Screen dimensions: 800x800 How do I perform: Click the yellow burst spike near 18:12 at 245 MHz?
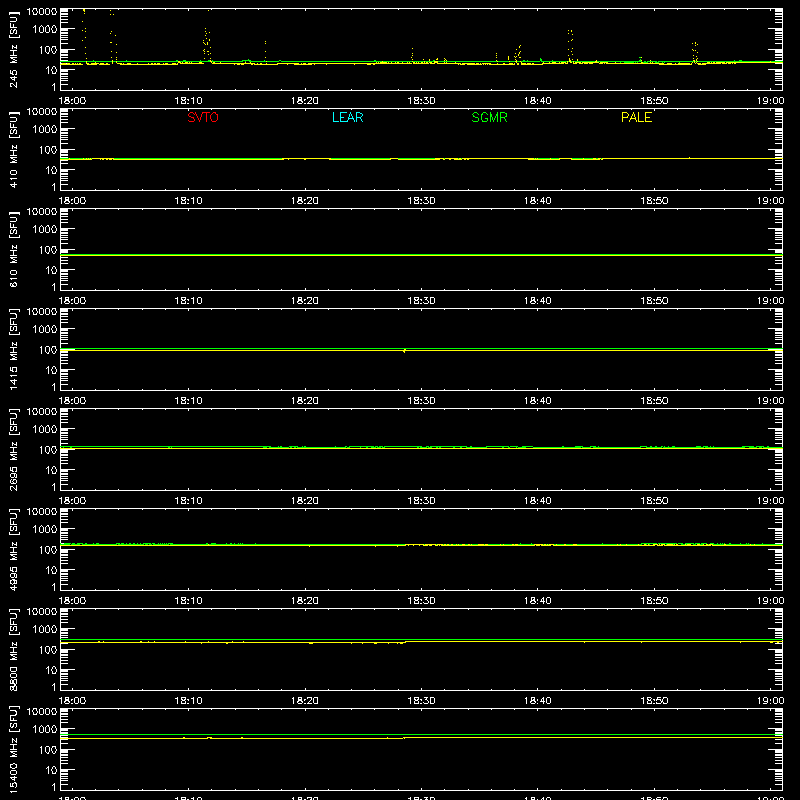[207, 43]
